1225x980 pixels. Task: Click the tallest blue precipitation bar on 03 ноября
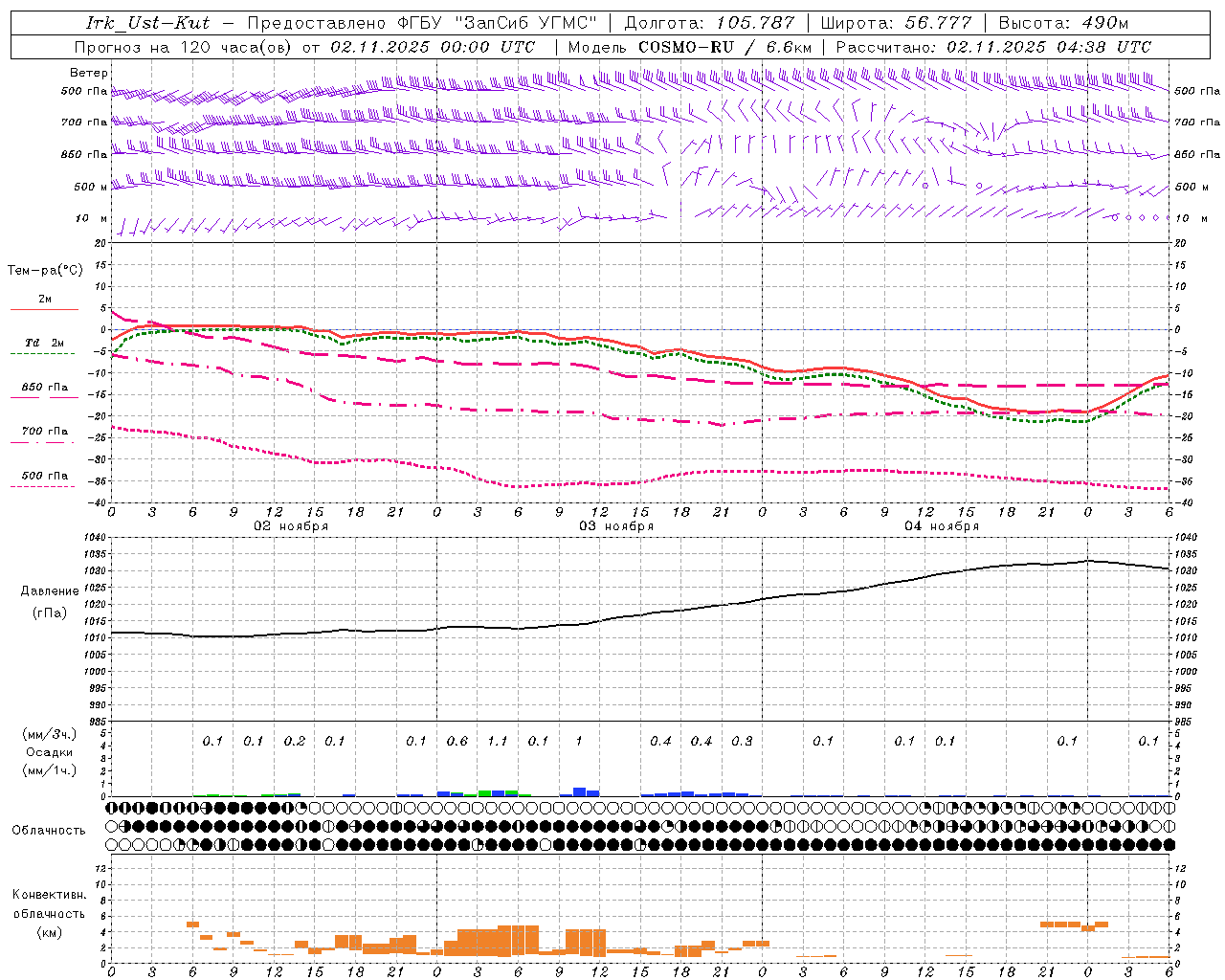(580, 792)
